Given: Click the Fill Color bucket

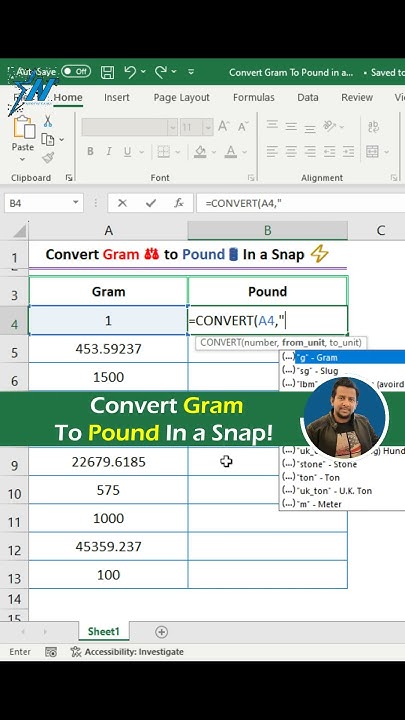Looking at the screenshot, I should (200, 151).
